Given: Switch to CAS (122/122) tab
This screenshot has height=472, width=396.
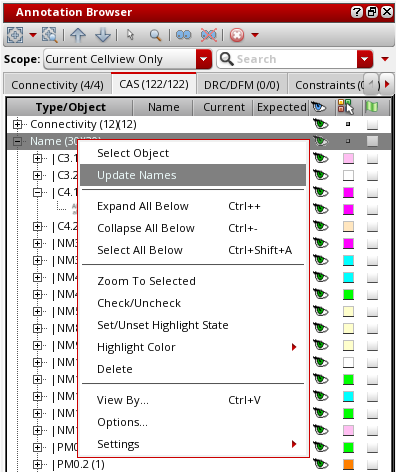Looking at the screenshot, I should pyautogui.click(x=154, y=84).
